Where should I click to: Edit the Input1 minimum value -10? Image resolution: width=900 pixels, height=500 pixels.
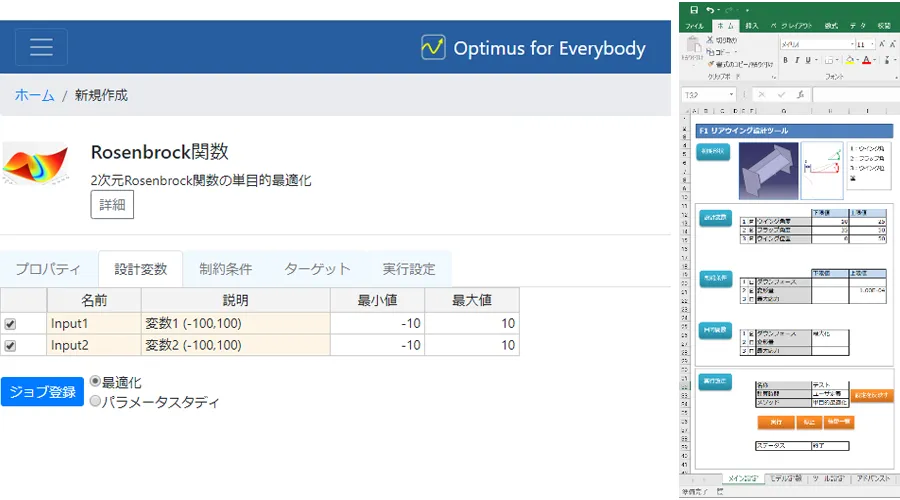[377, 324]
